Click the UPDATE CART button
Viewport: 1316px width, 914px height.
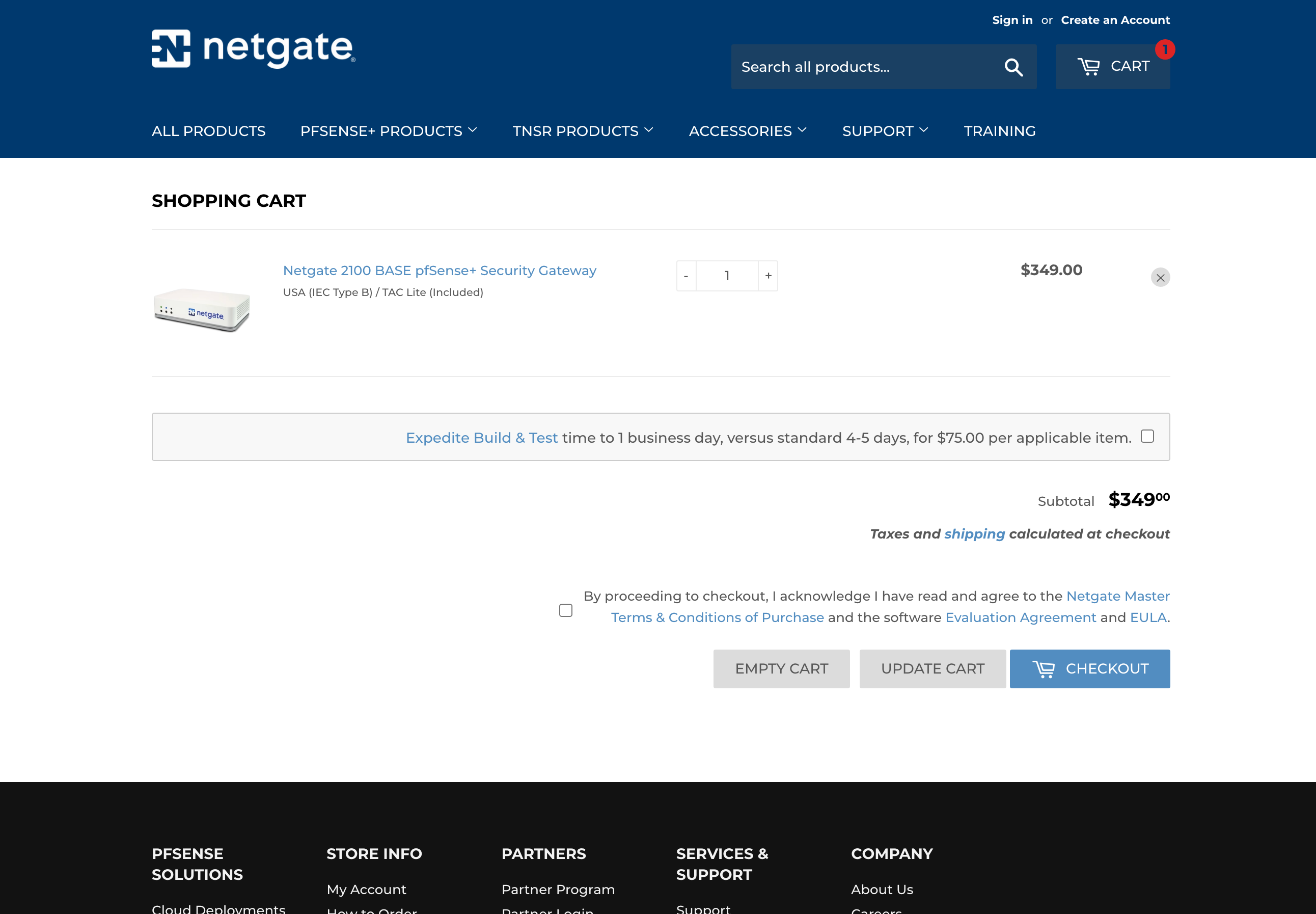coord(933,669)
